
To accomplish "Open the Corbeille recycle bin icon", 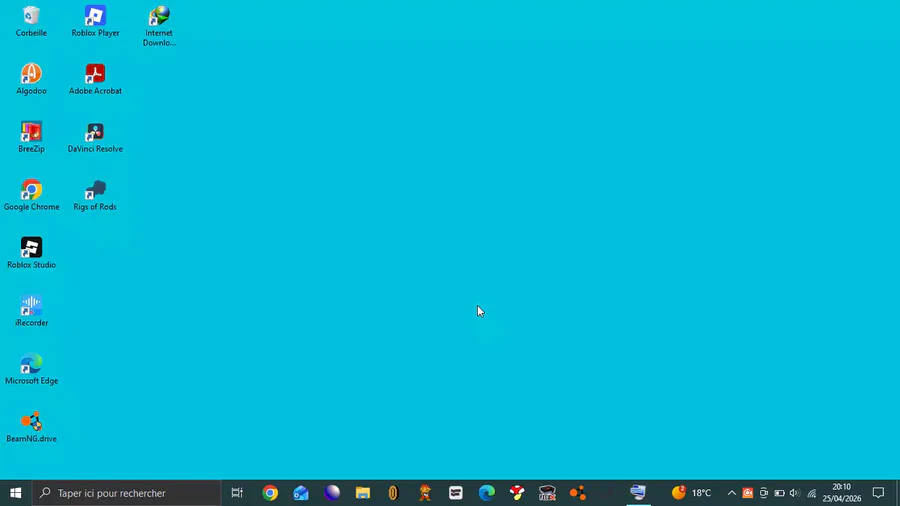I will point(31,22).
